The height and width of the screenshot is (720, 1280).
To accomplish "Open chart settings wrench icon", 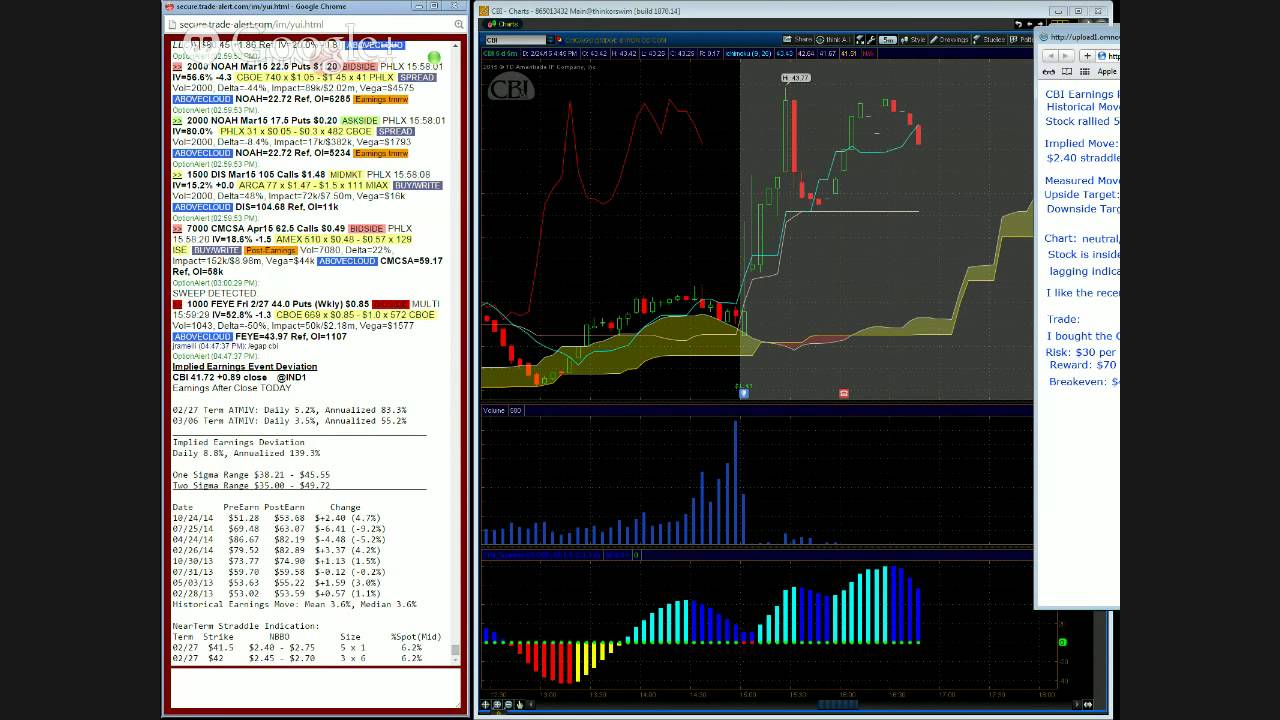I will coord(871,40).
